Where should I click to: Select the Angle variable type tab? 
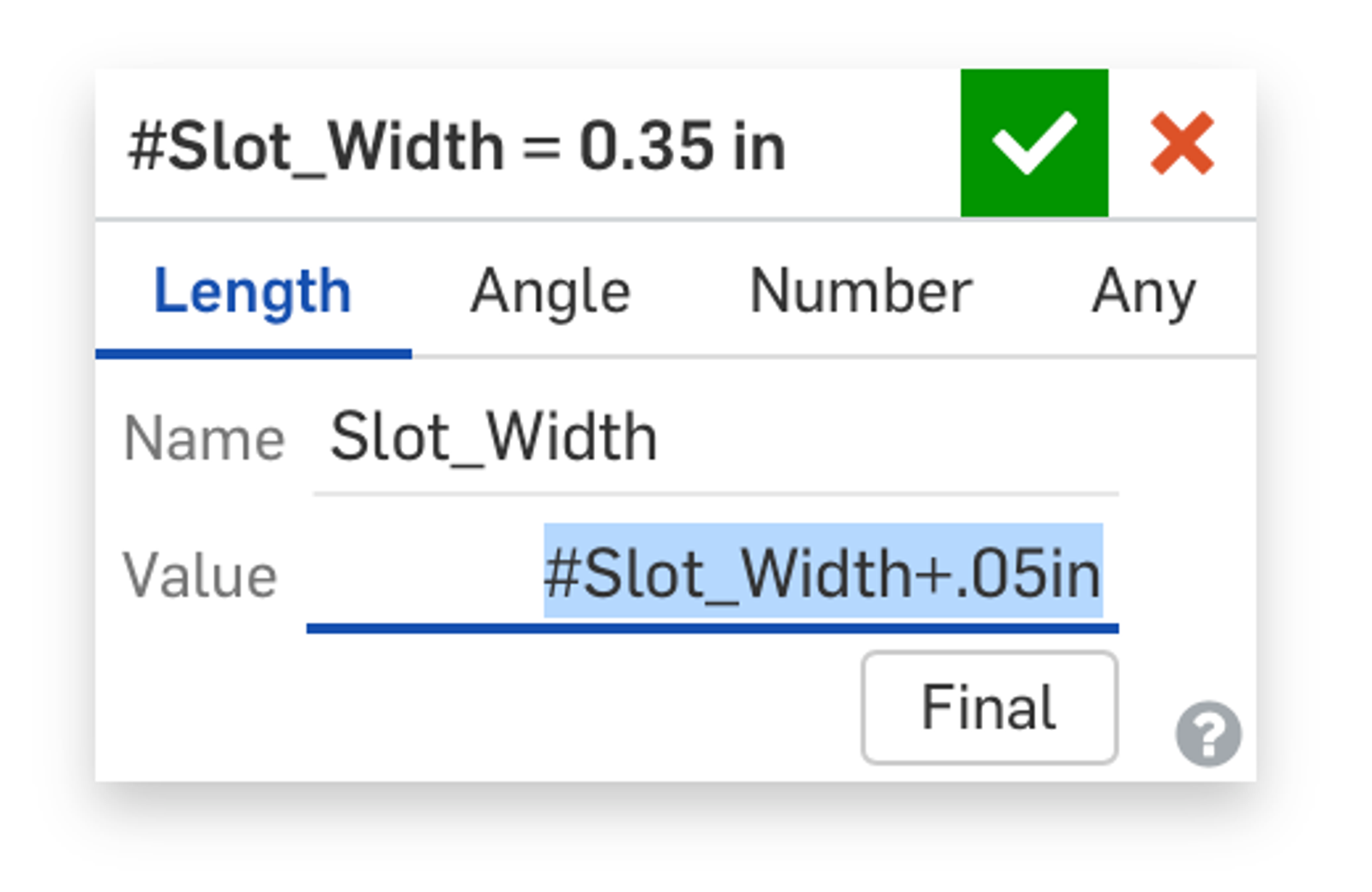coord(550,292)
